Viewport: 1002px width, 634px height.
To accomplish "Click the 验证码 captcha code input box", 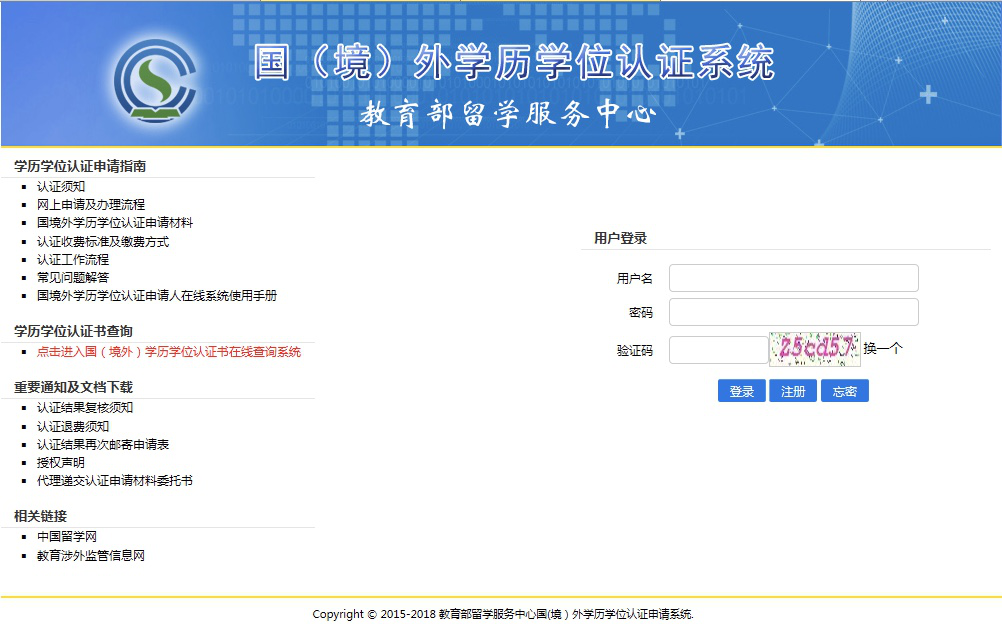I will [x=718, y=350].
